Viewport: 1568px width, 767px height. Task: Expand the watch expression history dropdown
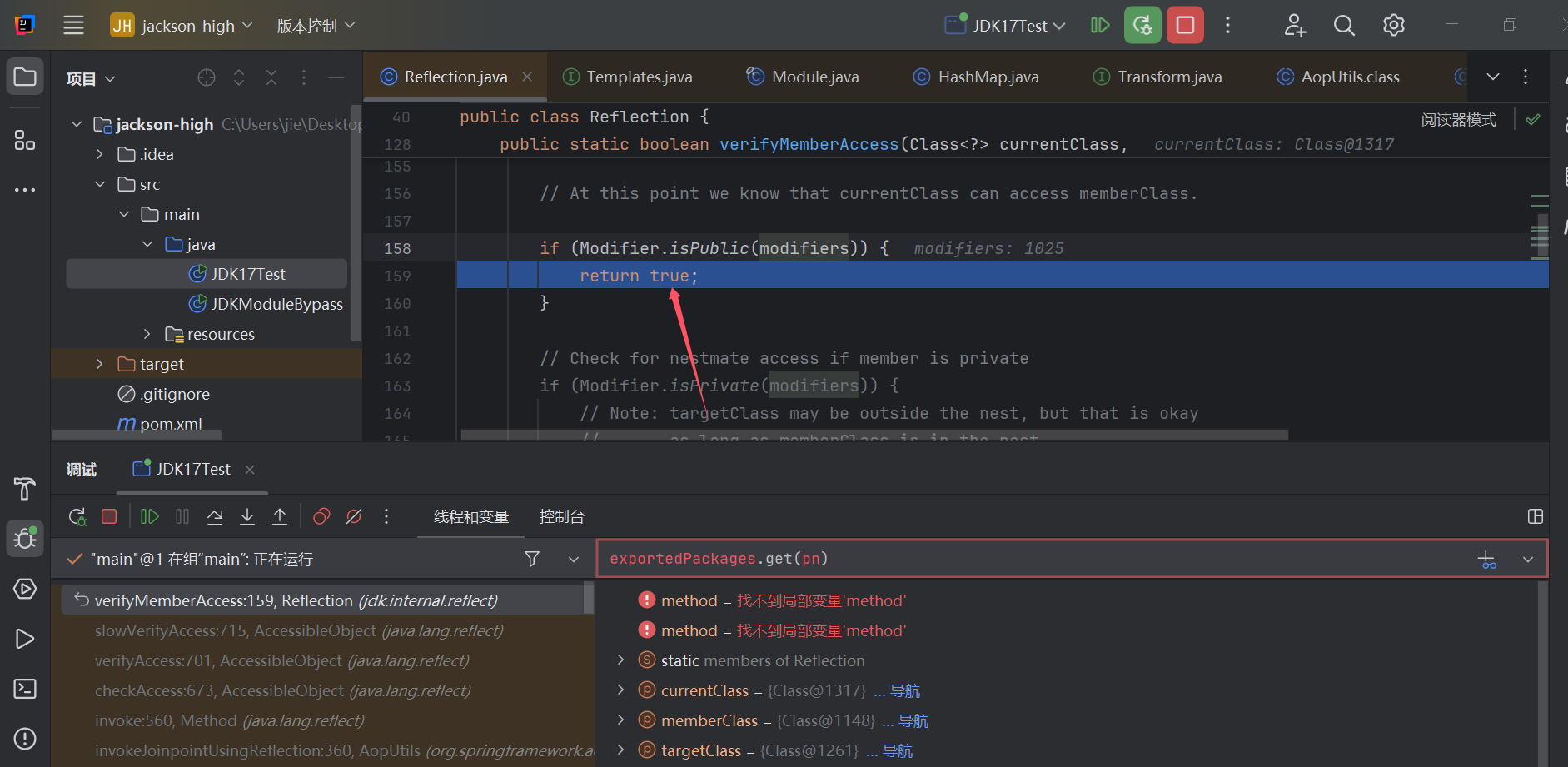1528,560
